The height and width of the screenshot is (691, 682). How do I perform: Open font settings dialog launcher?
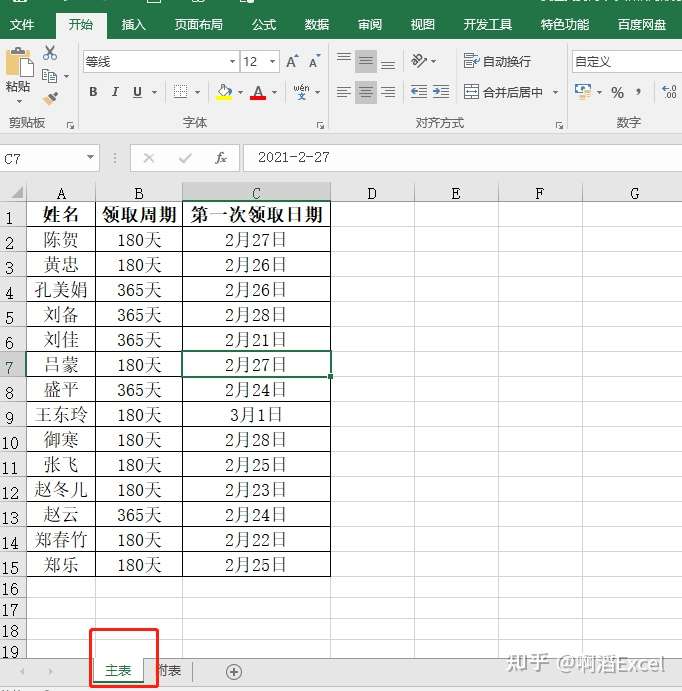[x=320, y=126]
